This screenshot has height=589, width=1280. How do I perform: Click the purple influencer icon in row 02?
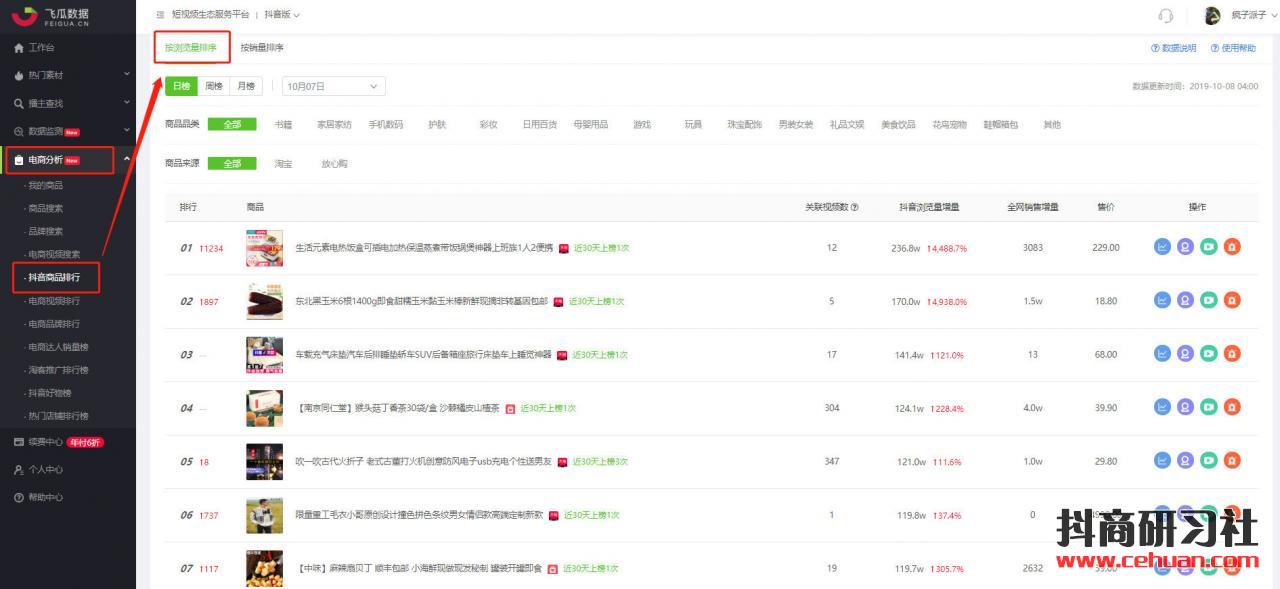click(1185, 301)
